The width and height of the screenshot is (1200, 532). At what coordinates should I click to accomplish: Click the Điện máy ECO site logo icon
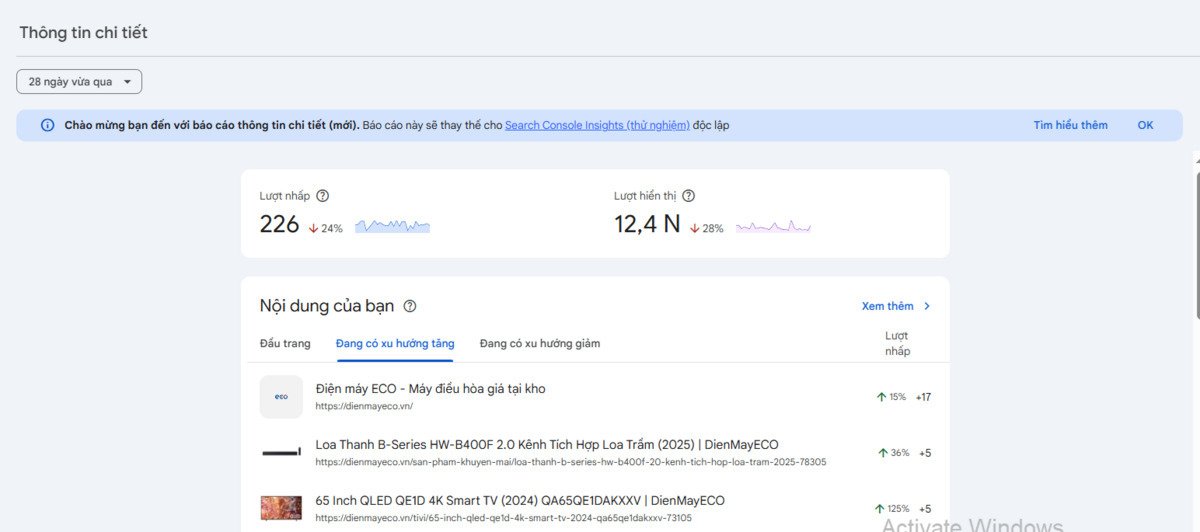coord(281,397)
